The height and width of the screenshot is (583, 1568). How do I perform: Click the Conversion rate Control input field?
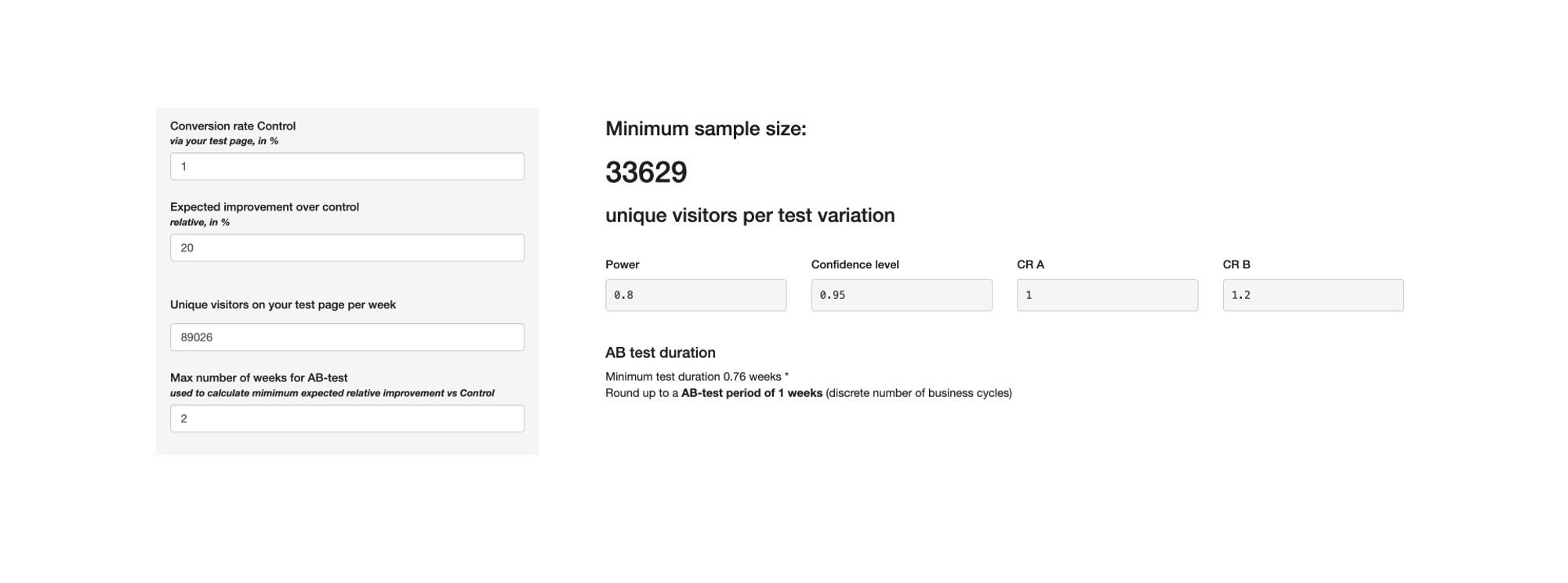tap(347, 166)
